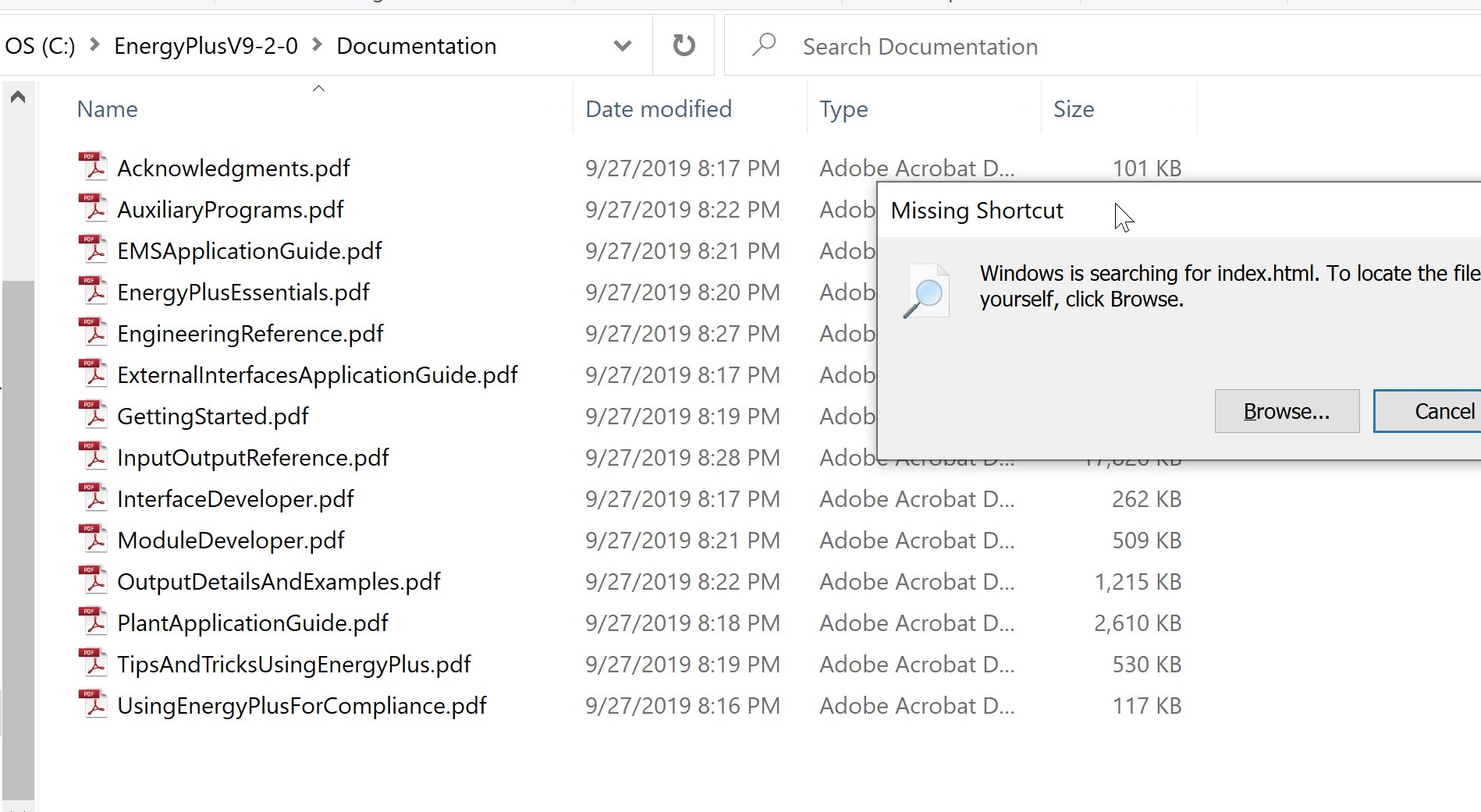Click inside the Search Documentation field
The image size is (1481, 812).
(919, 45)
